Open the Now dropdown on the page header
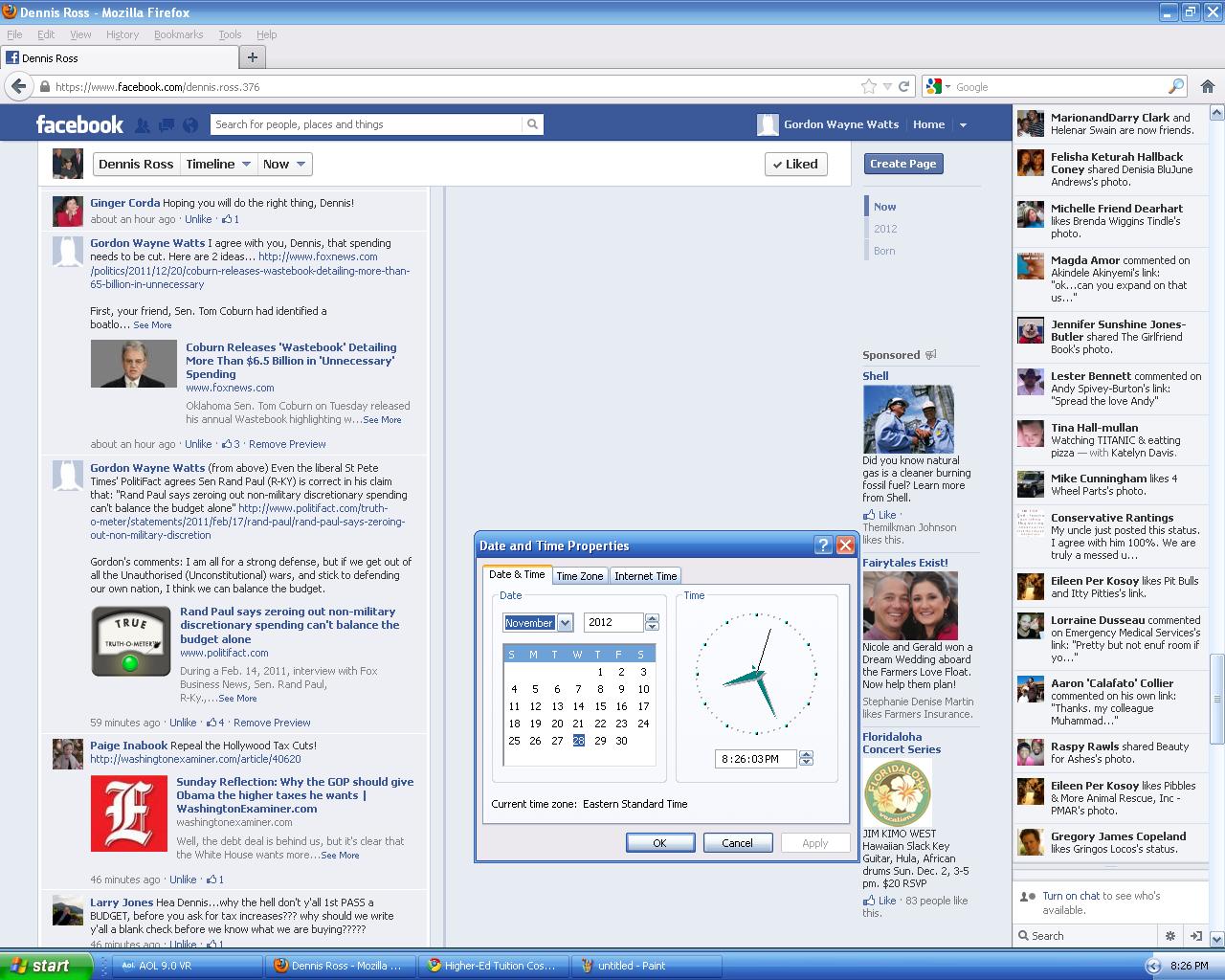Viewport: 1225px width, 980px height. (284, 164)
